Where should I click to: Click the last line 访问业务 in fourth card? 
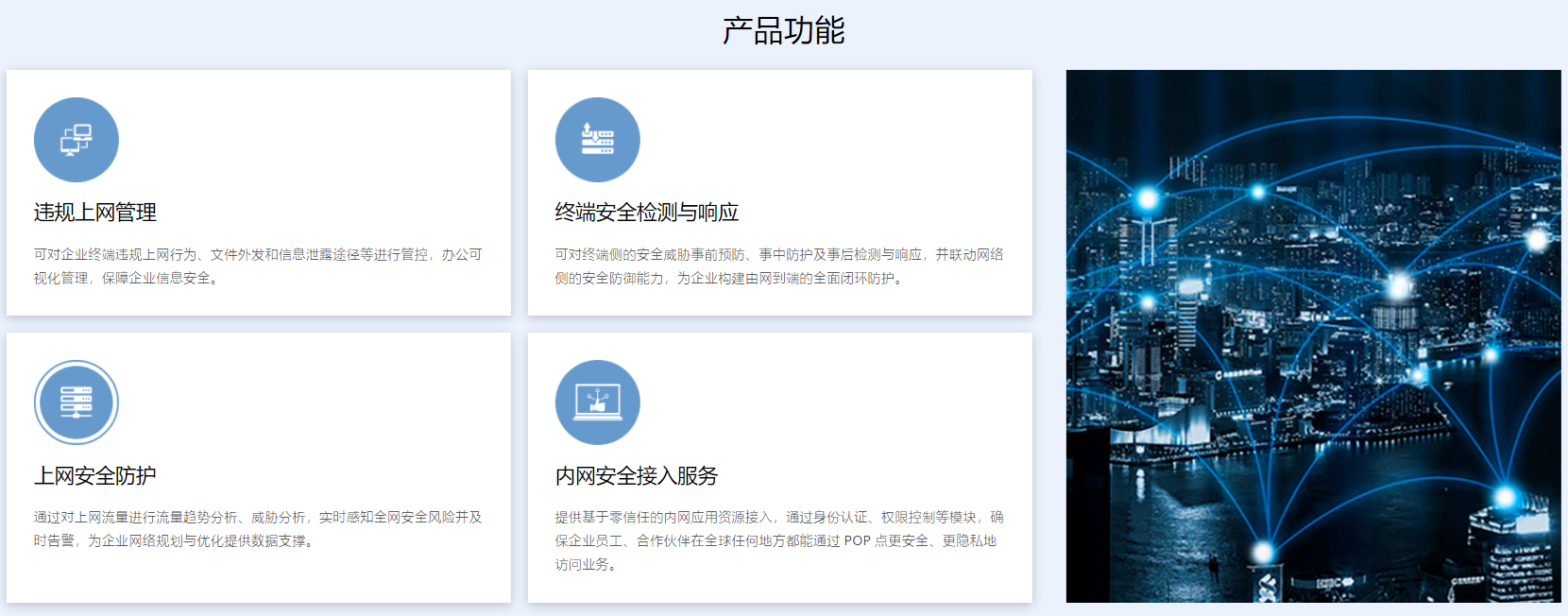[x=582, y=565]
